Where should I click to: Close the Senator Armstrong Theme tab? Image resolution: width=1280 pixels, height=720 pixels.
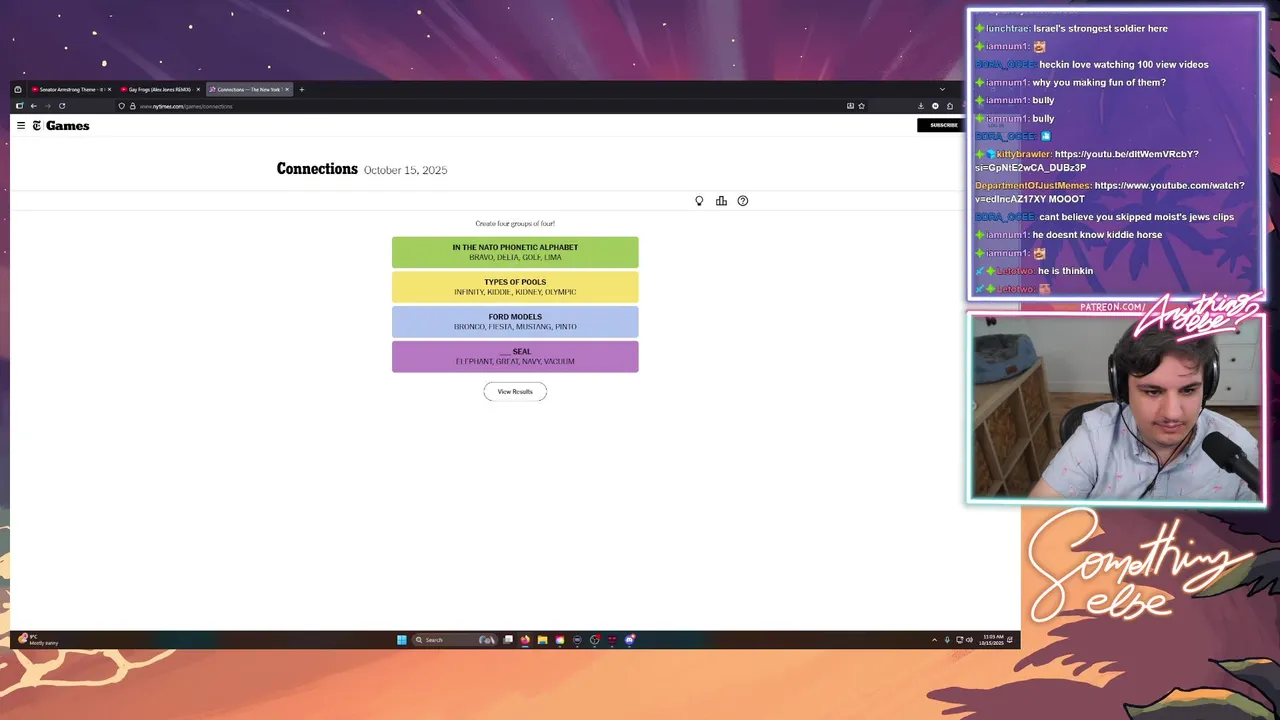pyautogui.click(x=109, y=89)
